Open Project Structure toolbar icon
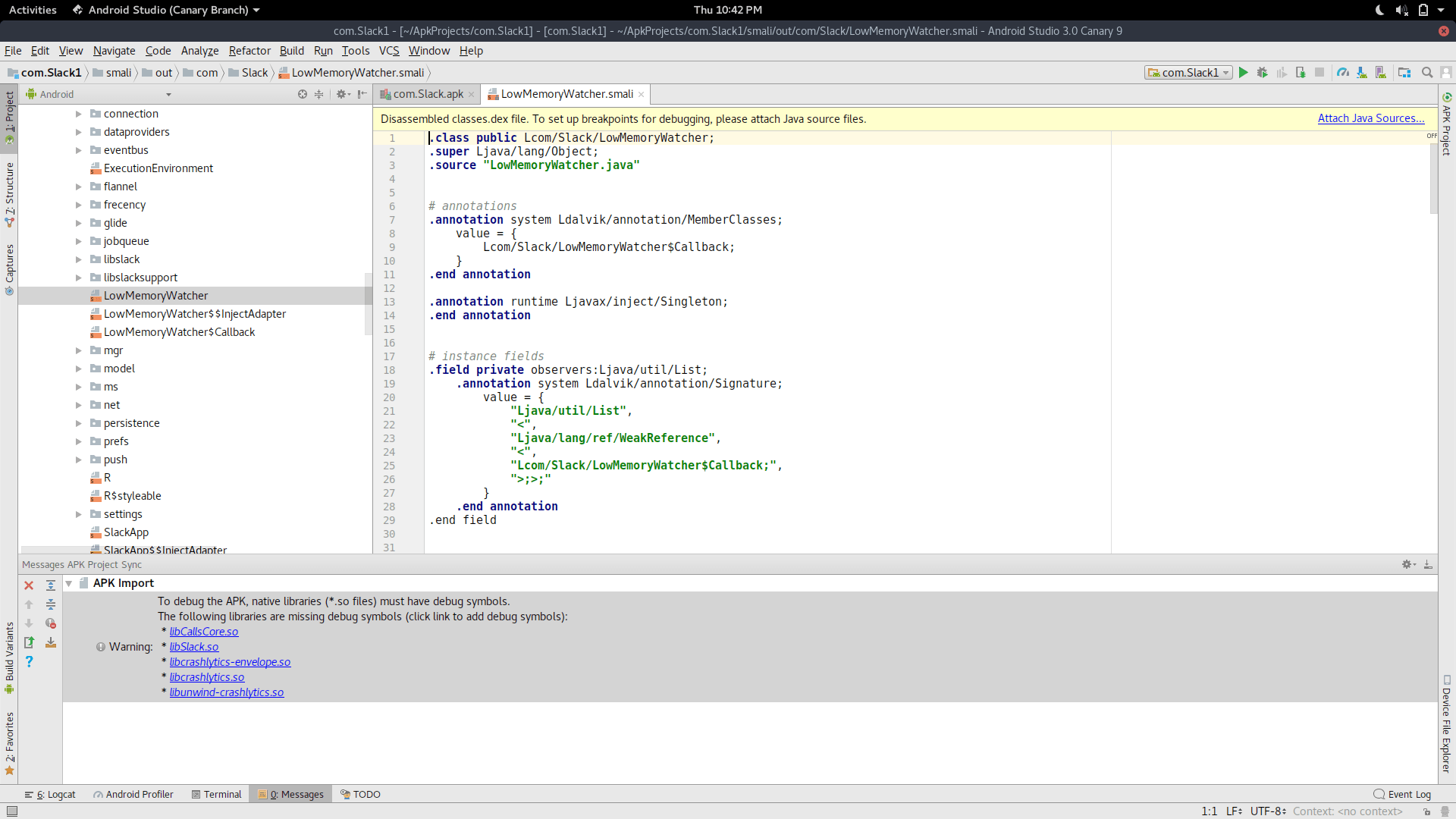 pyautogui.click(x=1404, y=73)
